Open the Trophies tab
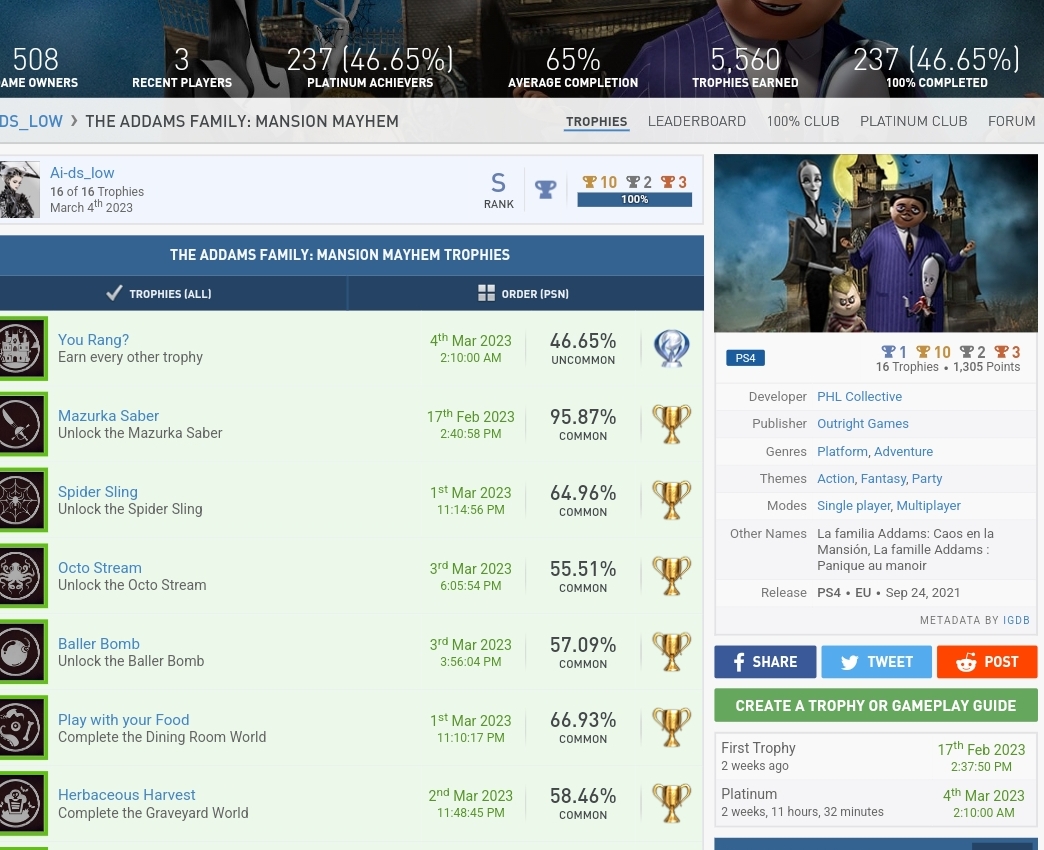The width and height of the screenshot is (1044, 850). tap(597, 121)
